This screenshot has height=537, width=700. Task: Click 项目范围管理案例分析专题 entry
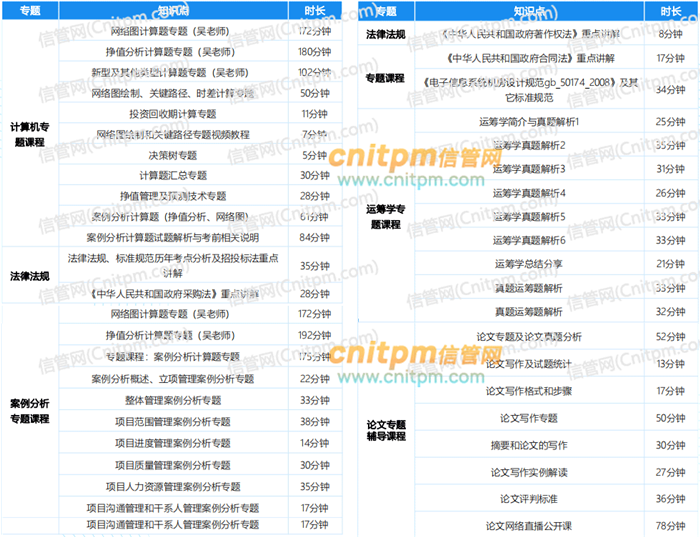(172, 421)
